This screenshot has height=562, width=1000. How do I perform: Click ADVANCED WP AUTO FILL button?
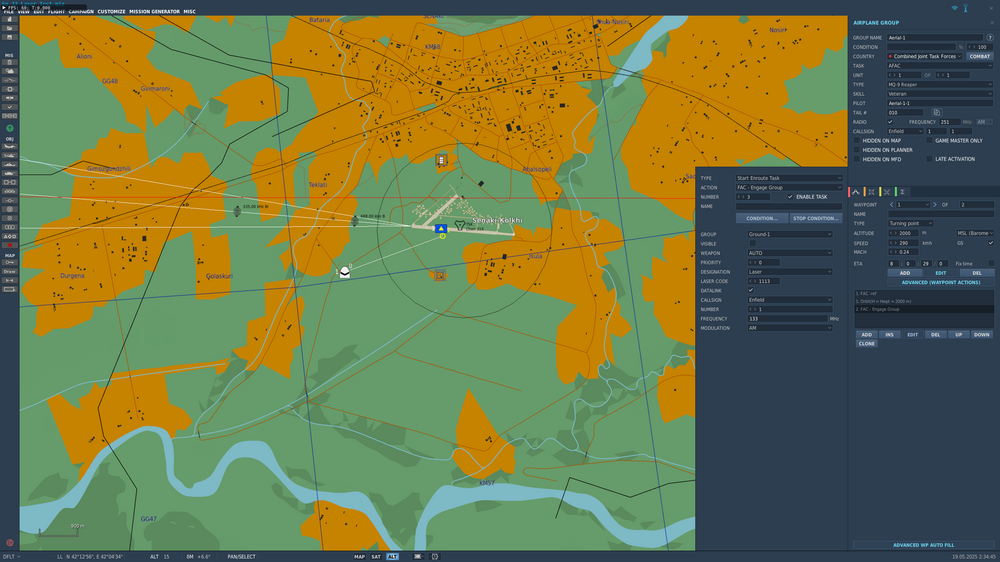pyautogui.click(x=923, y=545)
